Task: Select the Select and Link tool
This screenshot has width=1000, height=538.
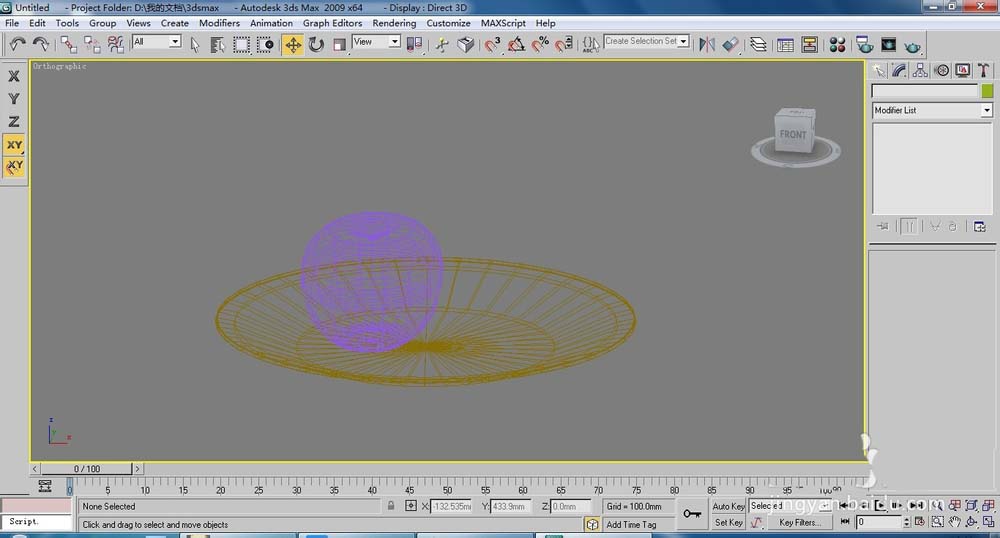Action: (x=68, y=44)
